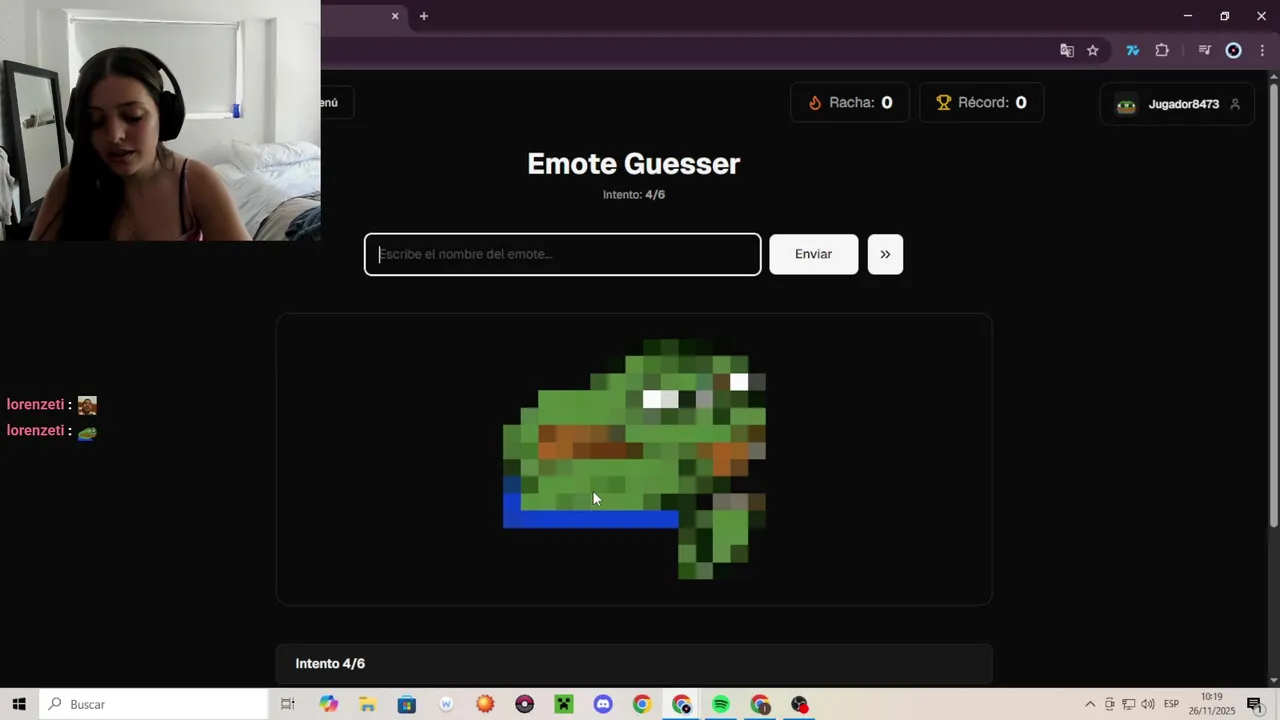Close the current browser tab
Image resolution: width=1280 pixels, height=720 pixels.
coord(395,16)
